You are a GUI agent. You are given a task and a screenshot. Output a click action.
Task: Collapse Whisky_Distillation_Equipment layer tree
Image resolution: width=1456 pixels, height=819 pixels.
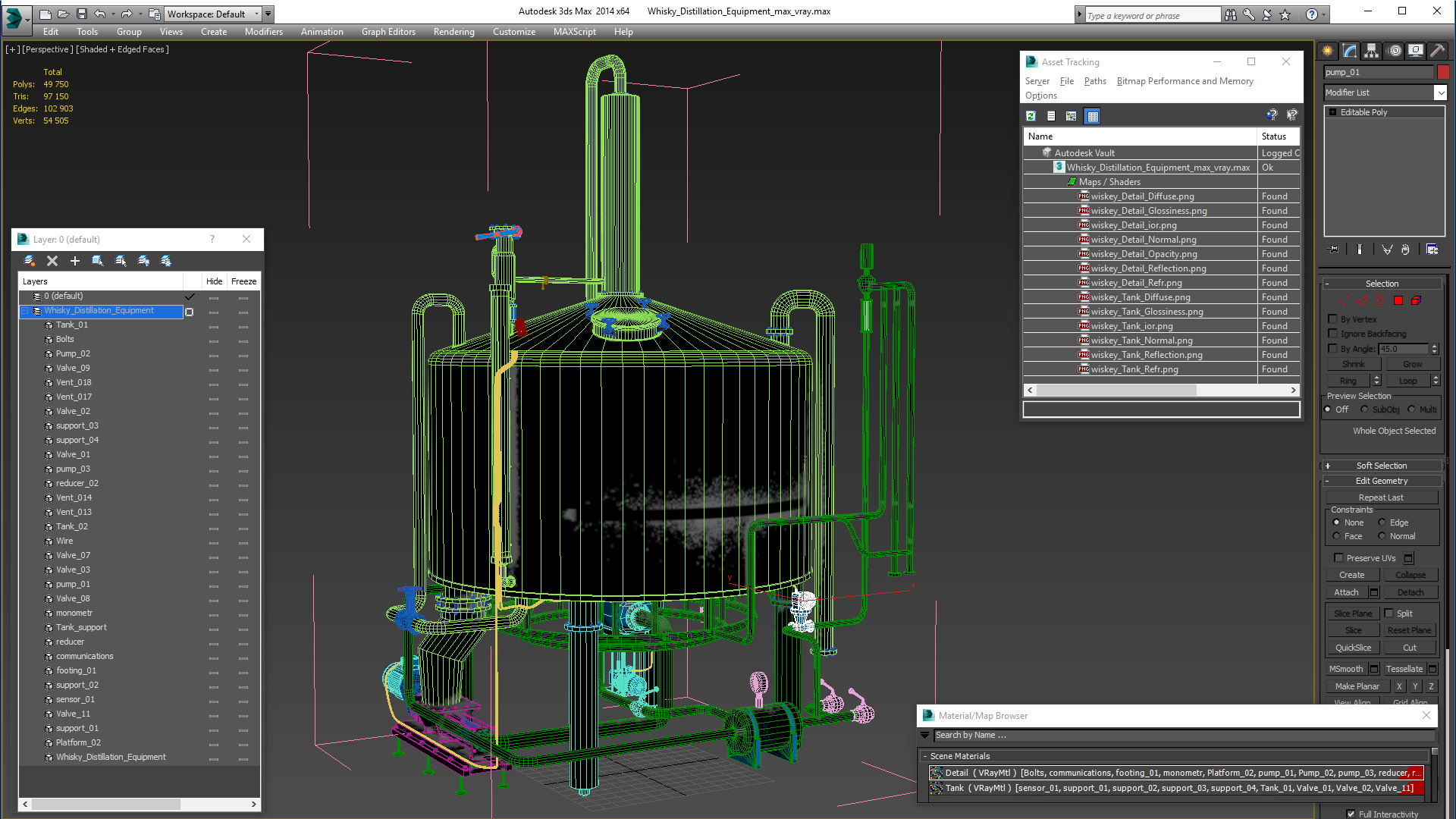[25, 311]
